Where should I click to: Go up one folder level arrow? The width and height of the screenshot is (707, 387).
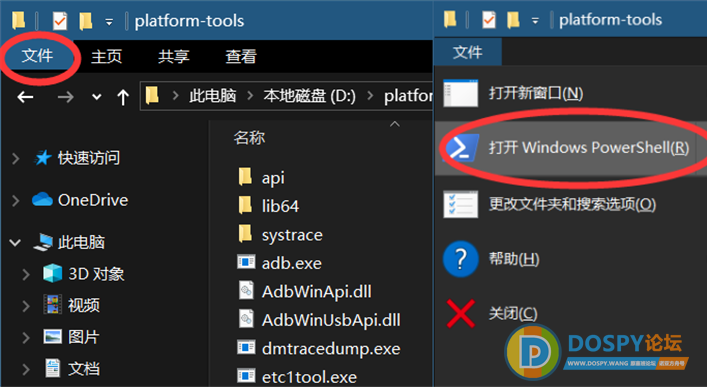pos(123,97)
